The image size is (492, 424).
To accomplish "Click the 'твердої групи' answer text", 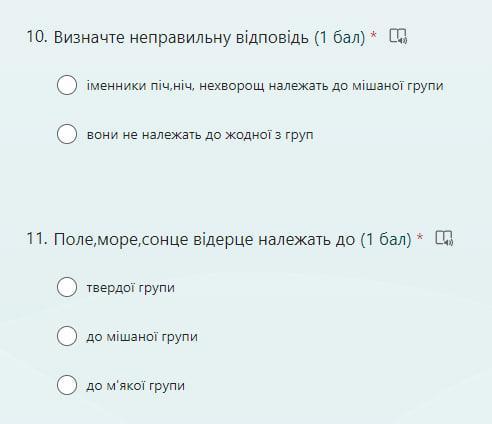I will point(131,288).
